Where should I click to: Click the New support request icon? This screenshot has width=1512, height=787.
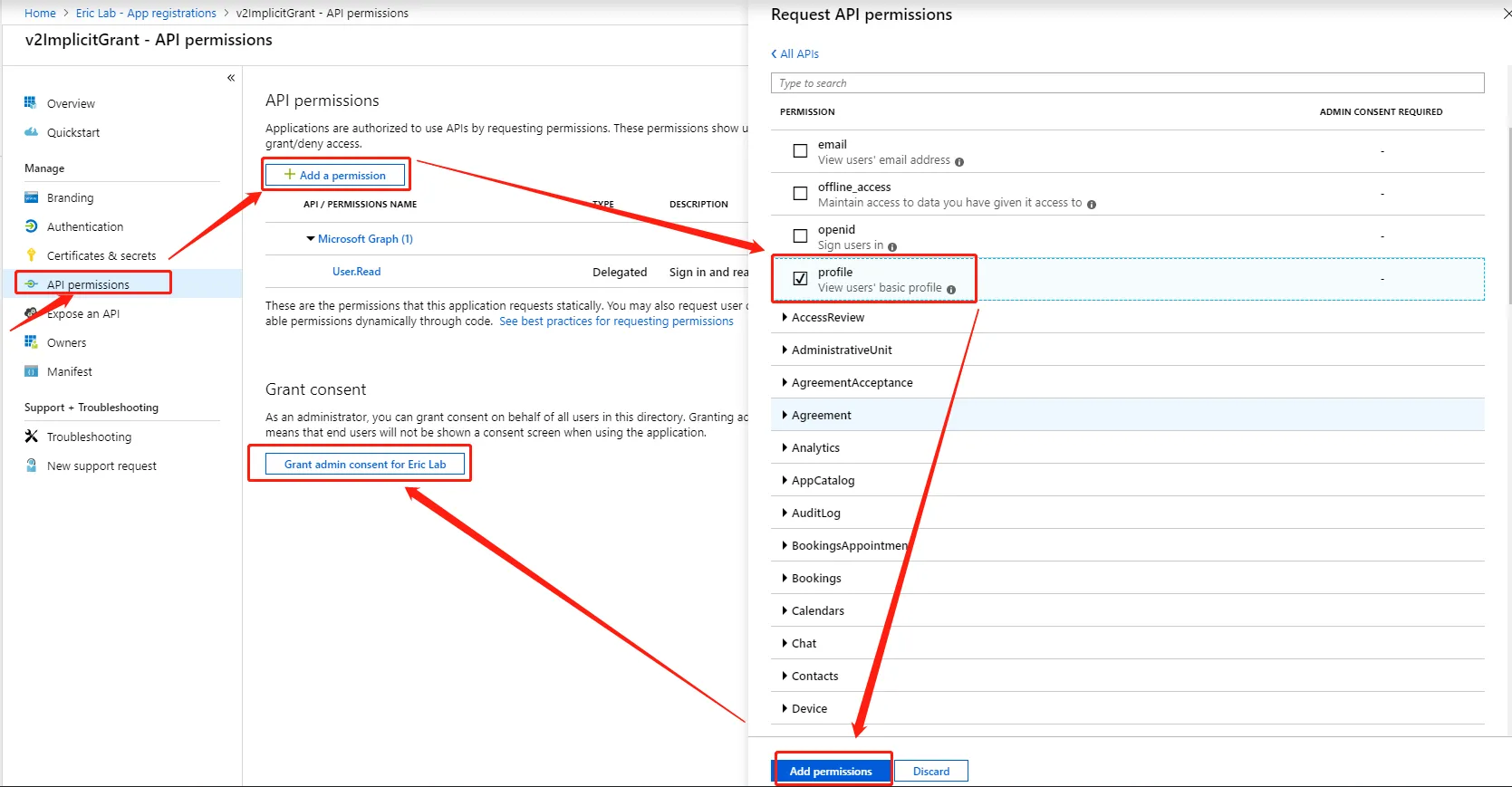click(31, 465)
